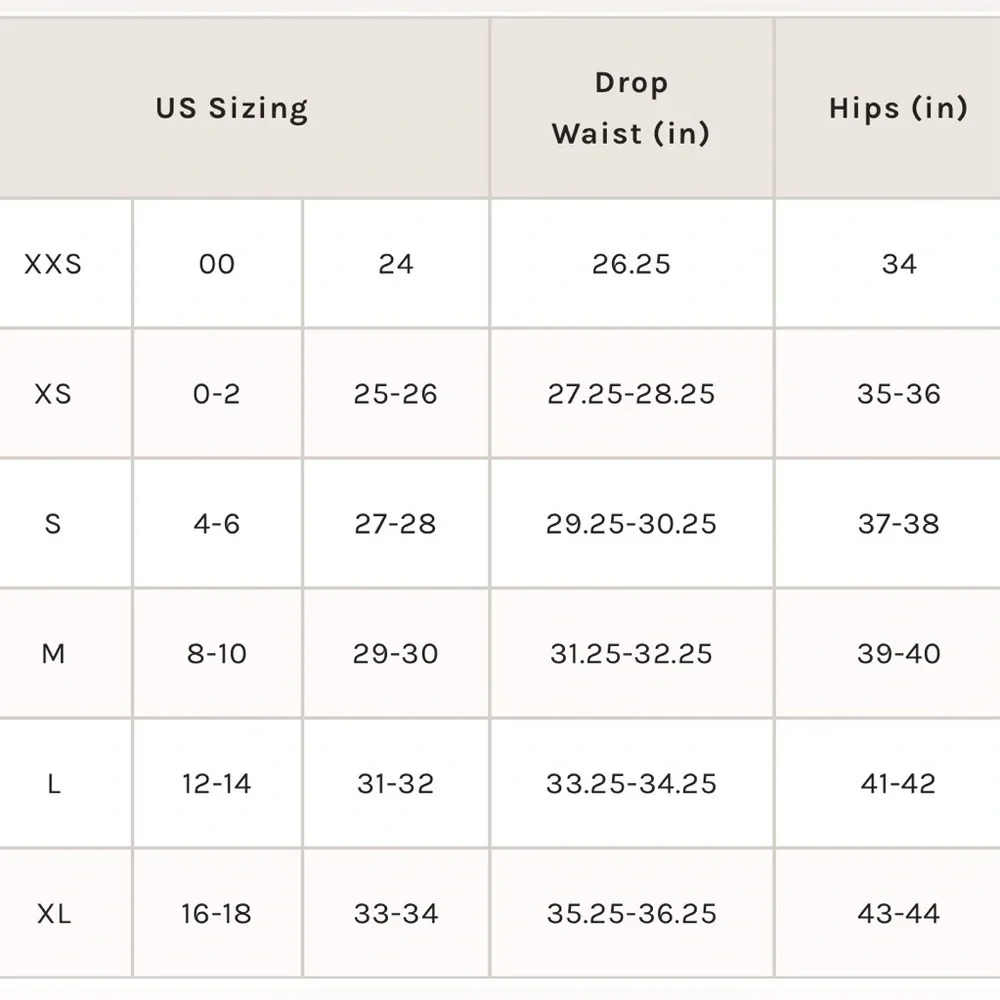Click the Drop Waist (in) header
The image size is (1000, 1000).
click(631, 108)
